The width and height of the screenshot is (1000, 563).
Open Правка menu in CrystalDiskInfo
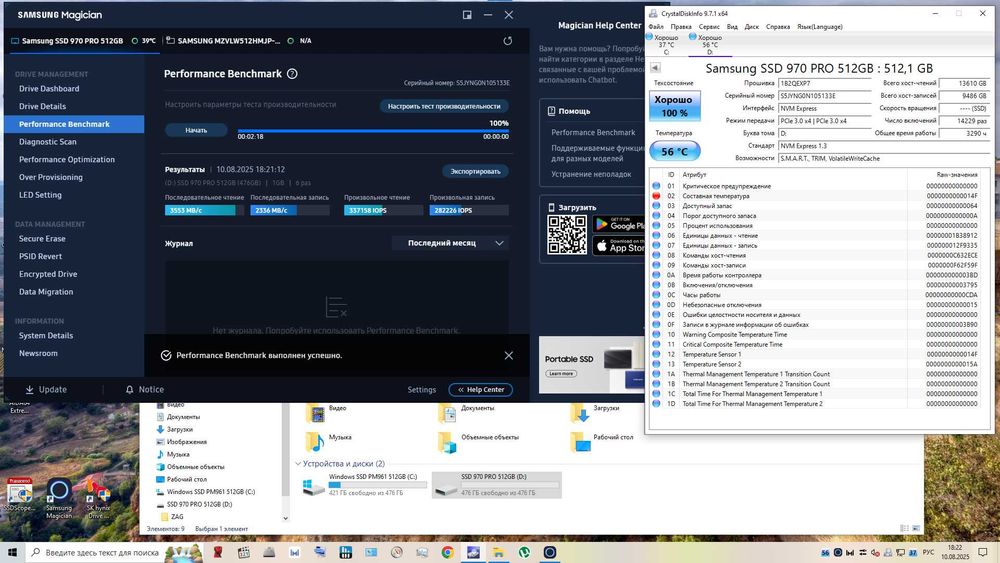[681, 27]
